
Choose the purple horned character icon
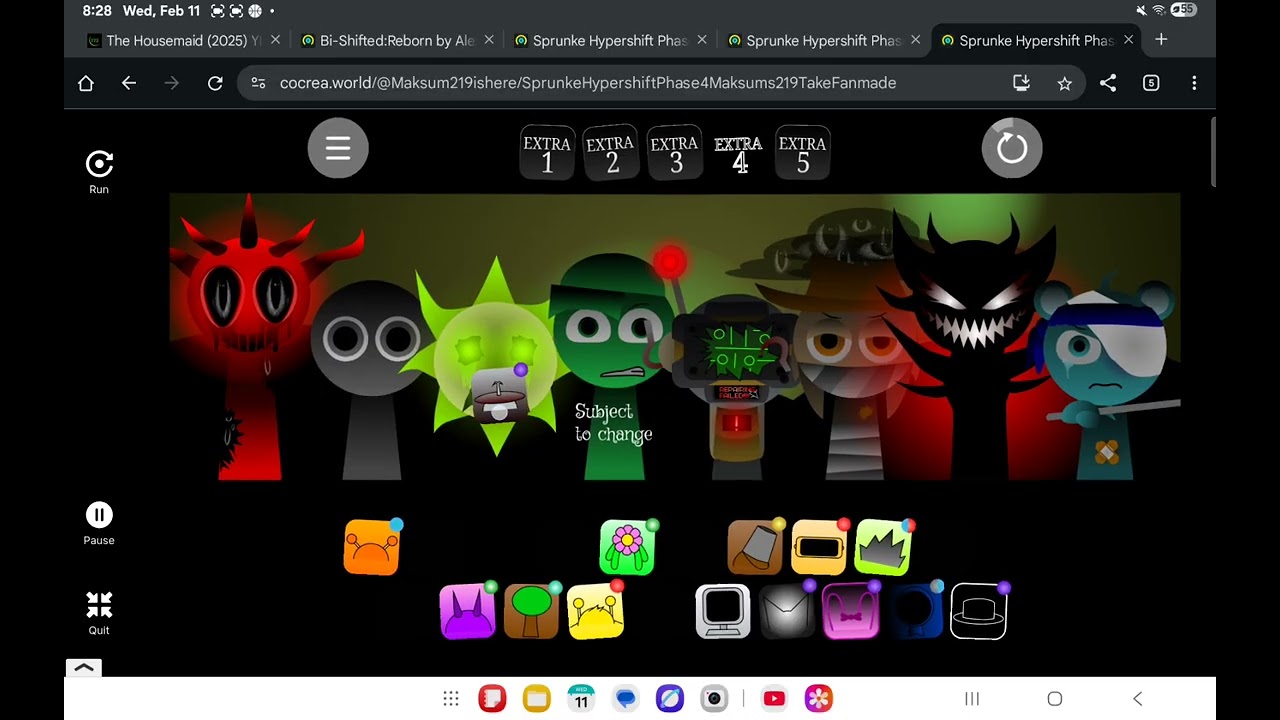467,612
